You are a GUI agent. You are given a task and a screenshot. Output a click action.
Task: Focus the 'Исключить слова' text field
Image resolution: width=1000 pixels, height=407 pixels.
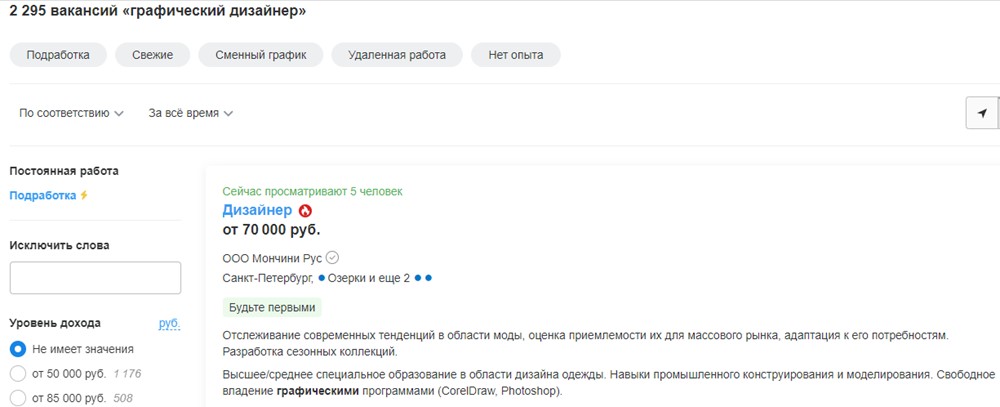(95, 278)
